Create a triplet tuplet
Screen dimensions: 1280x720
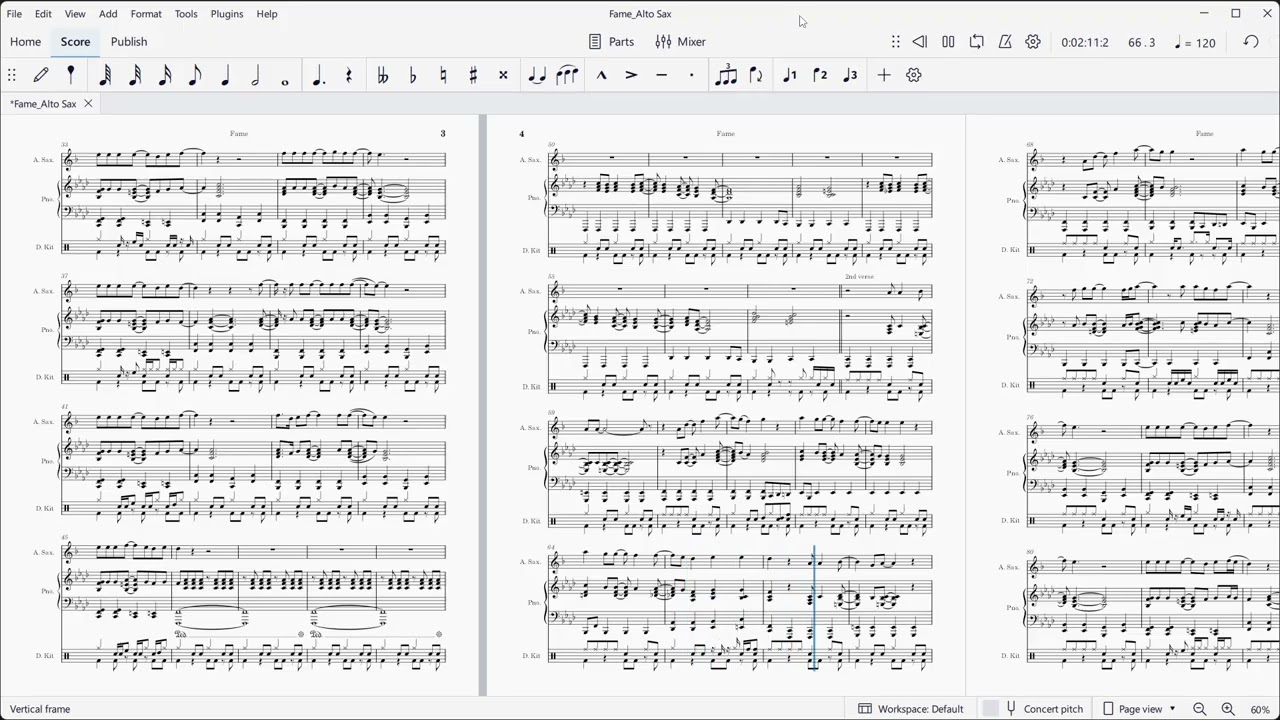pyautogui.click(x=726, y=75)
